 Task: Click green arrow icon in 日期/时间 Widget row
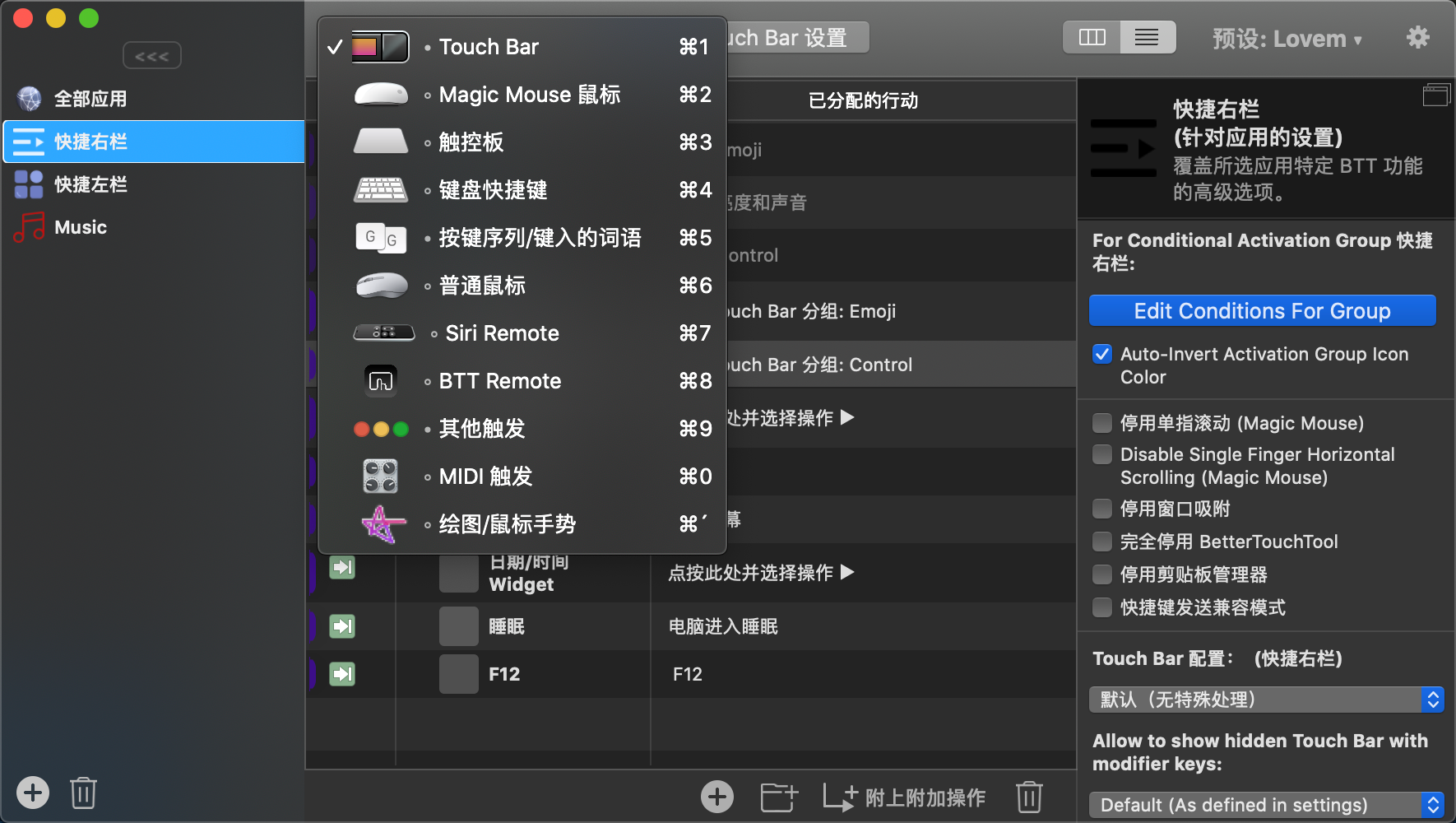(342, 567)
